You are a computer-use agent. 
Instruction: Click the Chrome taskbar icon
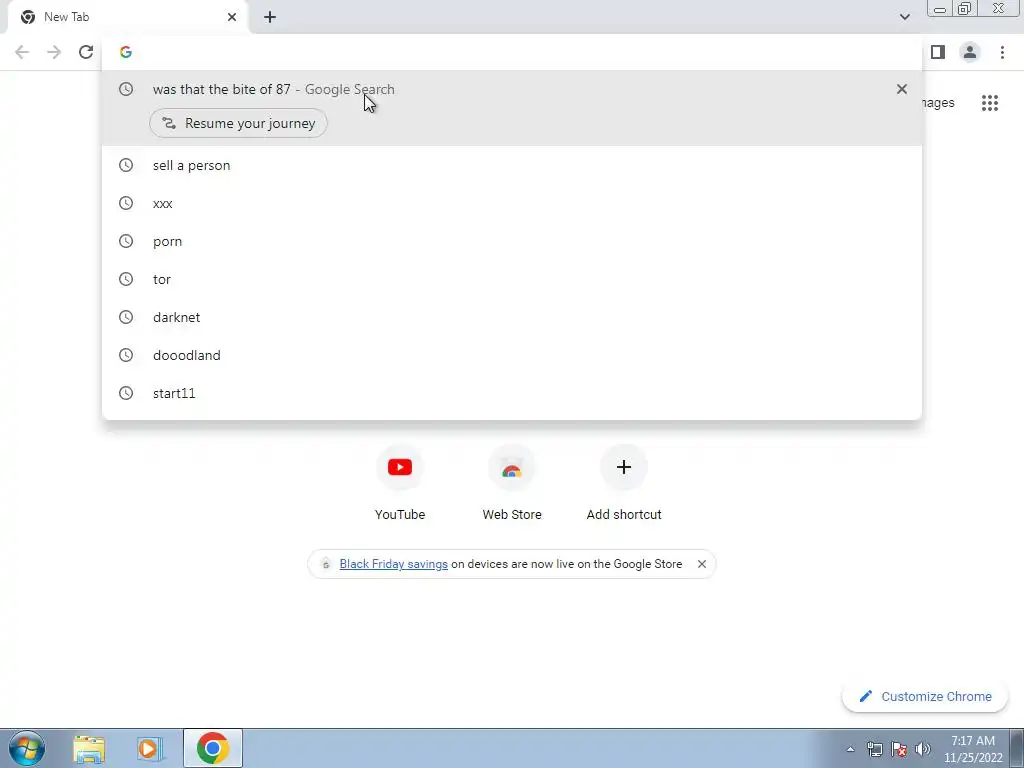pos(213,748)
